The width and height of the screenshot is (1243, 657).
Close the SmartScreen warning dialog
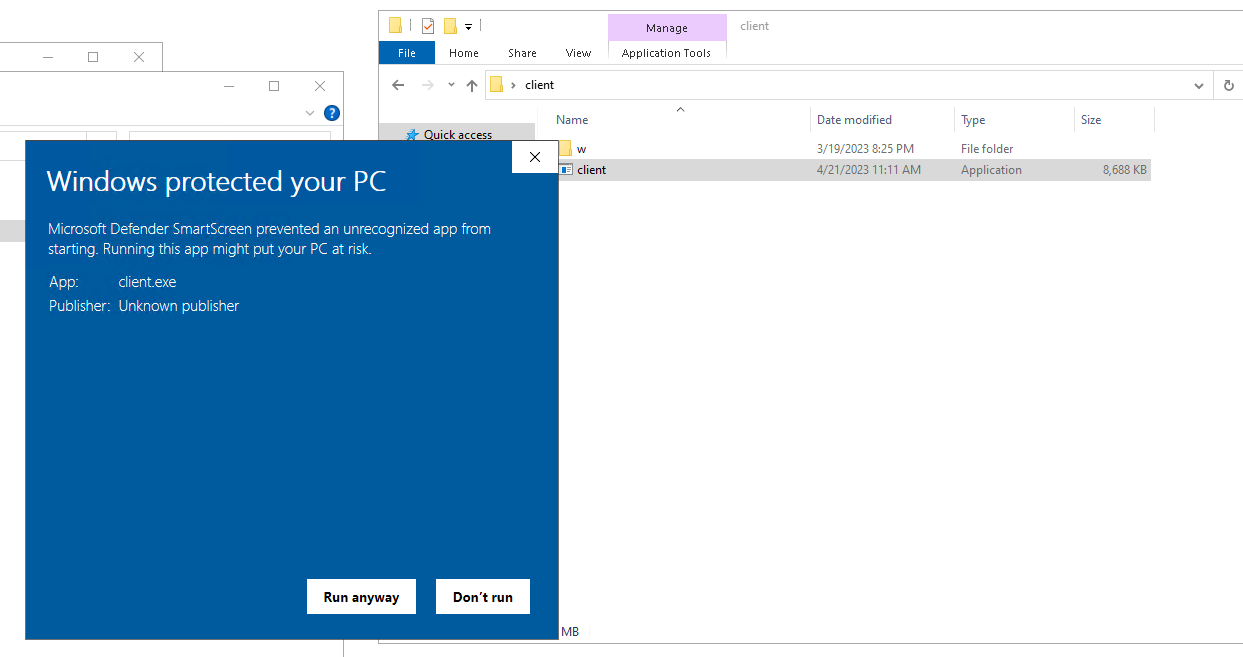pyautogui.click(x=535, y=157)
